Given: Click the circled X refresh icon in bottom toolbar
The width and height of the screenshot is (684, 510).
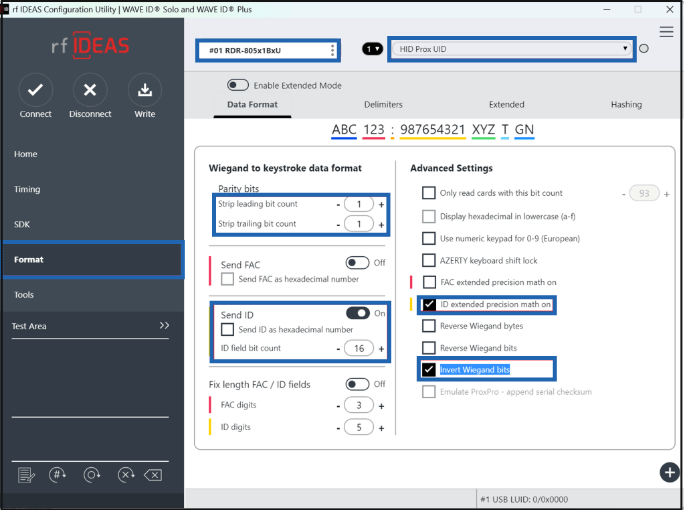Looking at the screenshot, I should (126, 474).
